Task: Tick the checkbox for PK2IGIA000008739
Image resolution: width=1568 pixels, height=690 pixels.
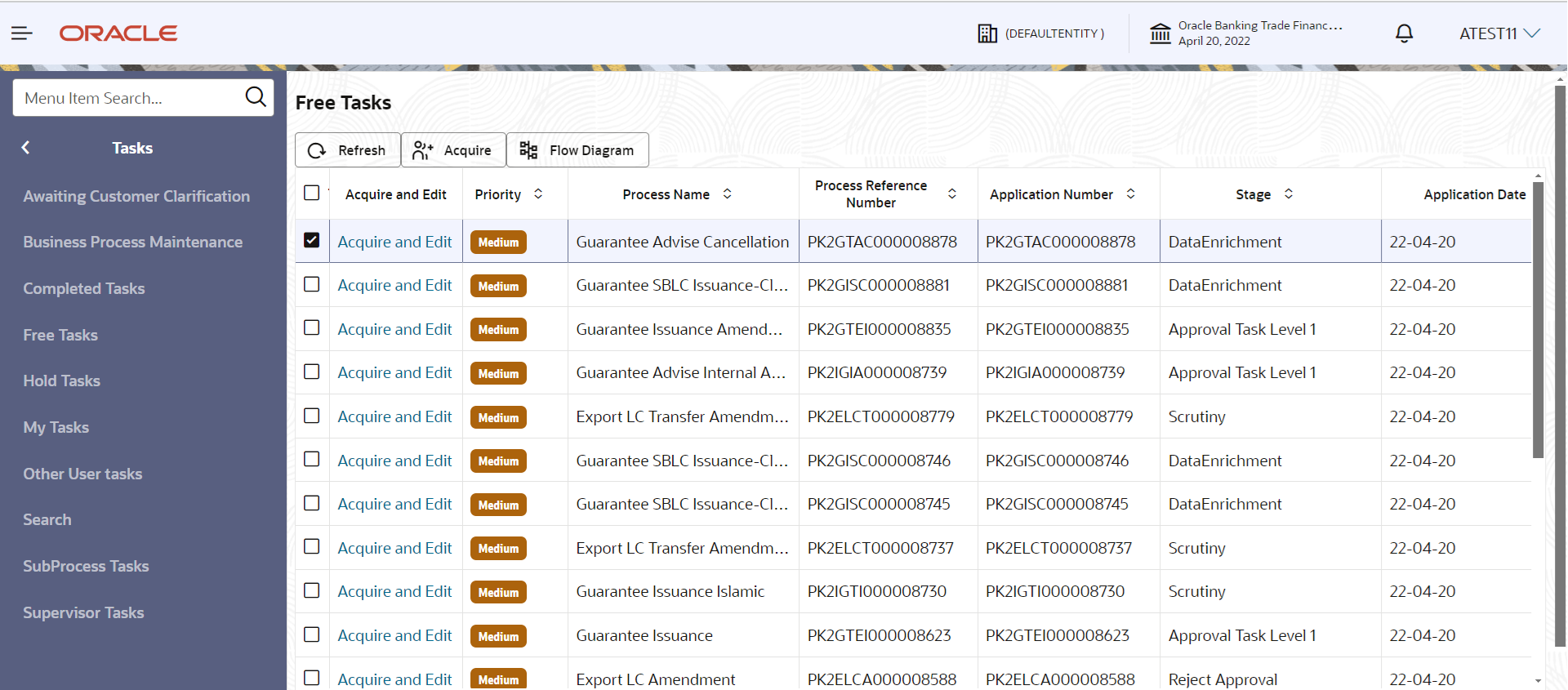Action: [x=311, y=372]
